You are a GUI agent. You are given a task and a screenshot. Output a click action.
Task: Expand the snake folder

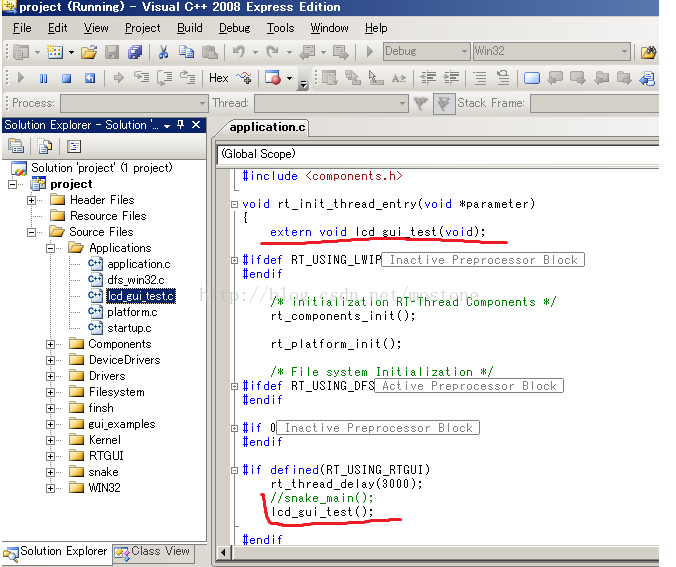click(50, 473)
